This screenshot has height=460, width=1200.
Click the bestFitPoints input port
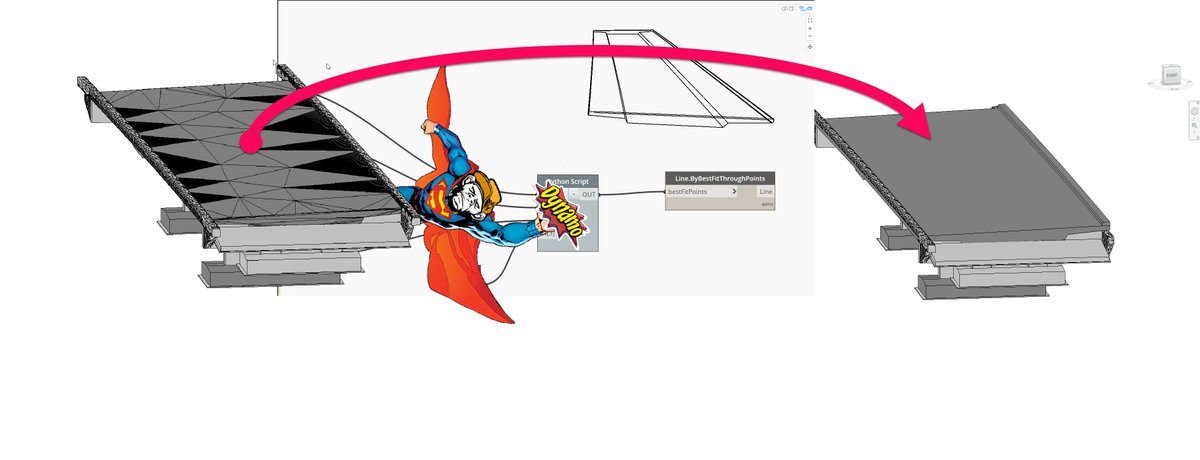[x=702, y=191]
